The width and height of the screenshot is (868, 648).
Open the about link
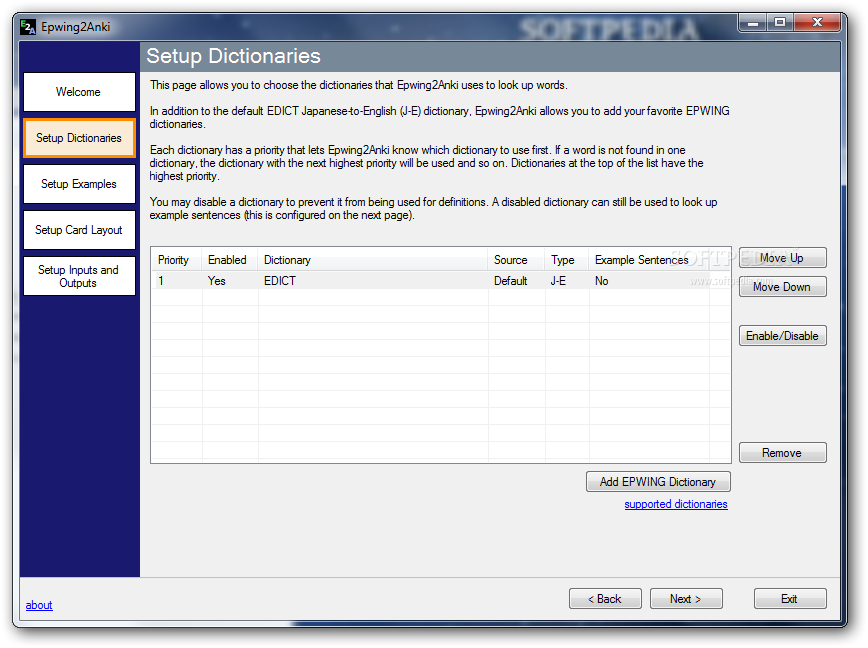39,605
